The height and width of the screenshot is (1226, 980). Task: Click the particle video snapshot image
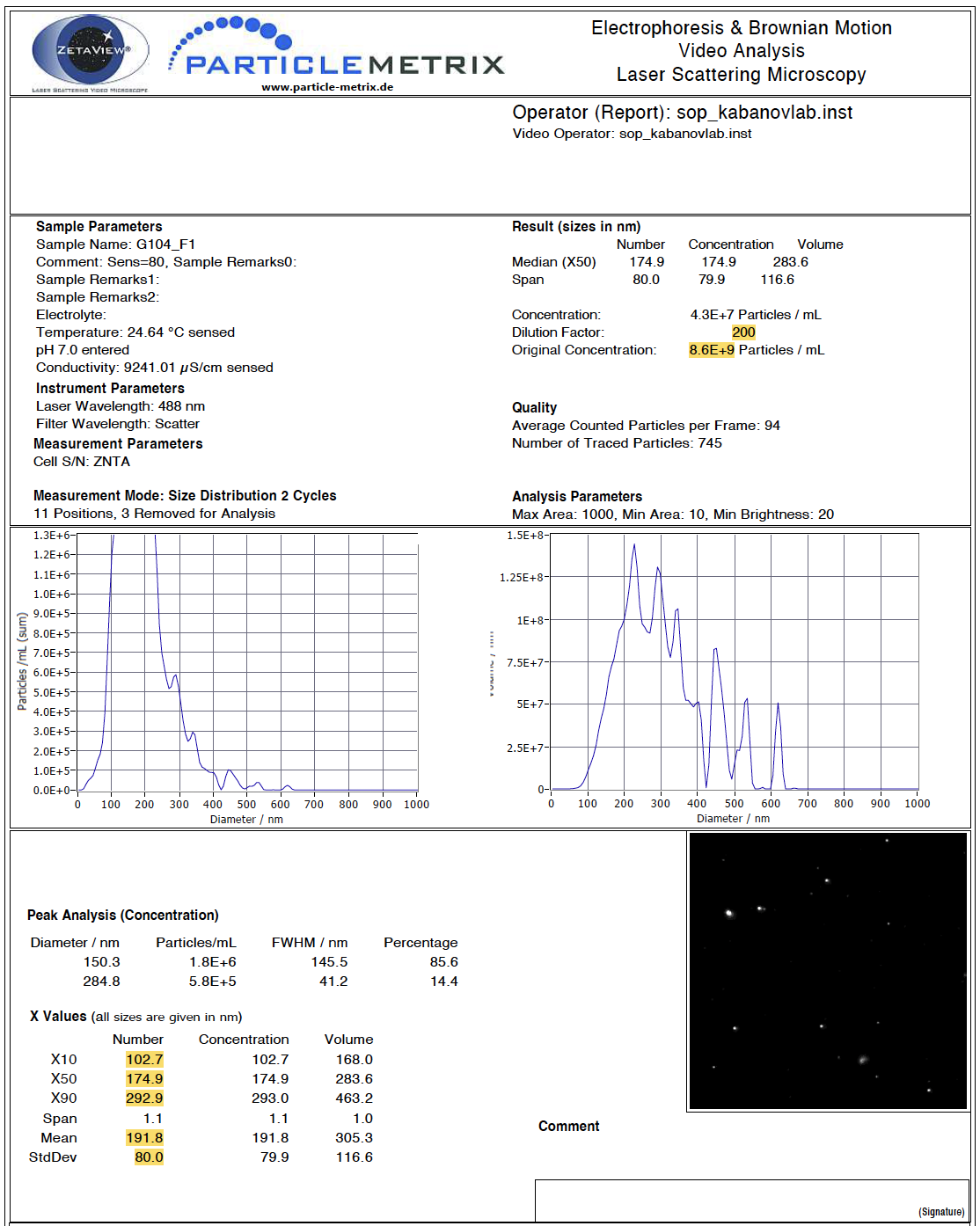point(828,971)
